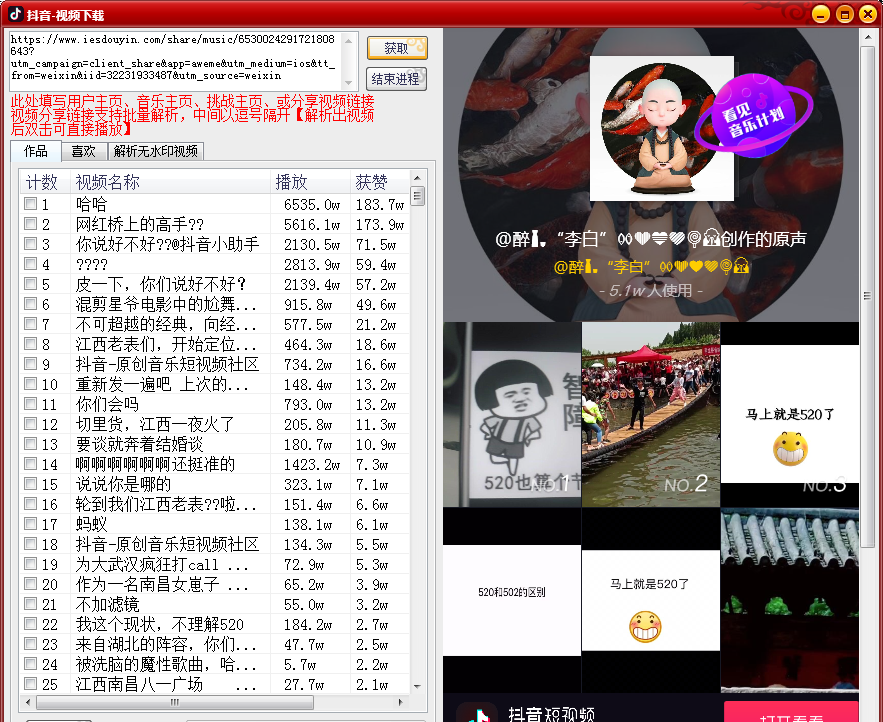Click the monk avatar music cover
The height and width of the screenshot is (722, 883).
tap(662, 128)
